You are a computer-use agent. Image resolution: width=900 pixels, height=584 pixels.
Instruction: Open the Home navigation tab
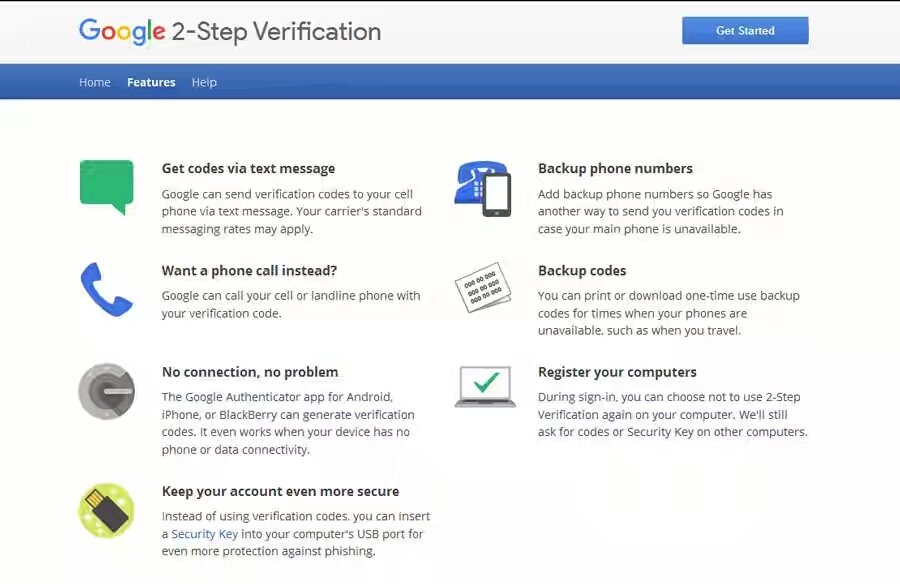pos(95,82)
